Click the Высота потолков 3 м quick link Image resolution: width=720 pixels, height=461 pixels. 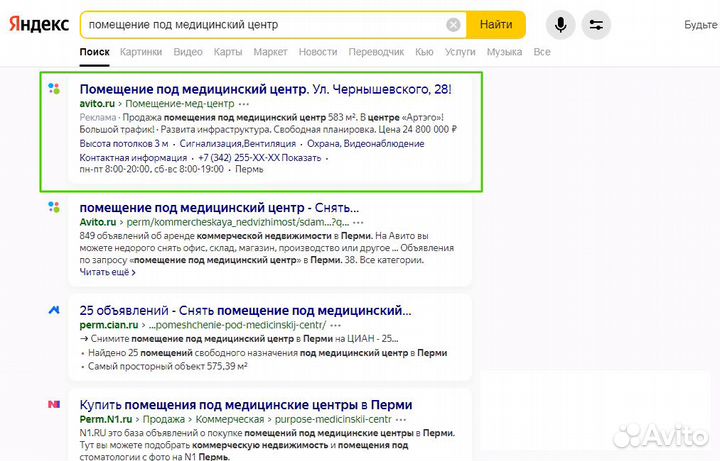click(x=124, y=144)
